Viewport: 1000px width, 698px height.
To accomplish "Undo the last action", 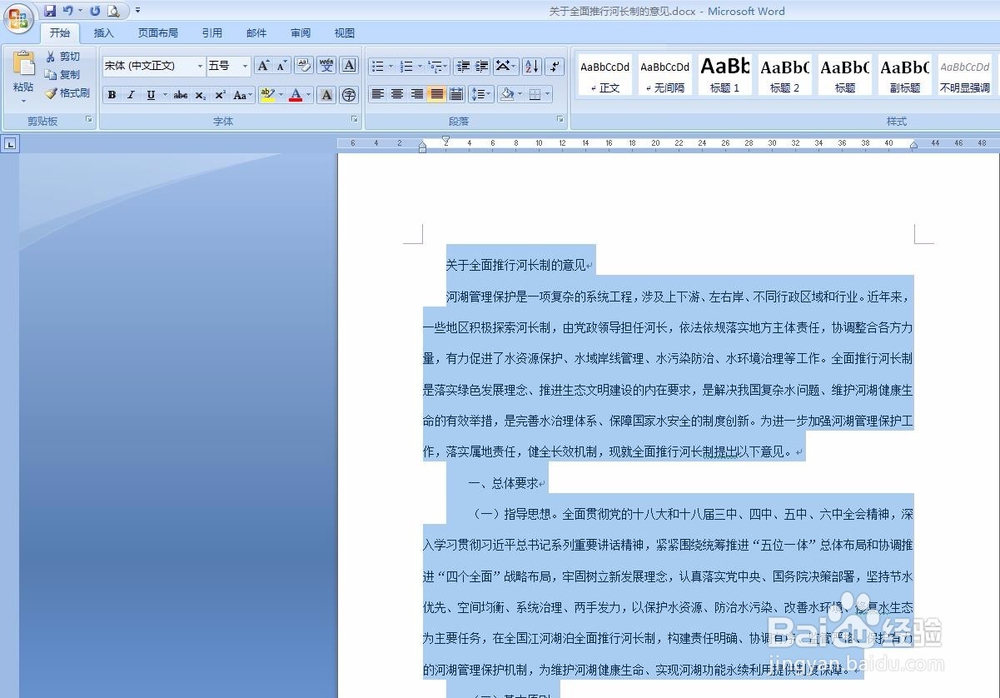I will click(68, 11).
